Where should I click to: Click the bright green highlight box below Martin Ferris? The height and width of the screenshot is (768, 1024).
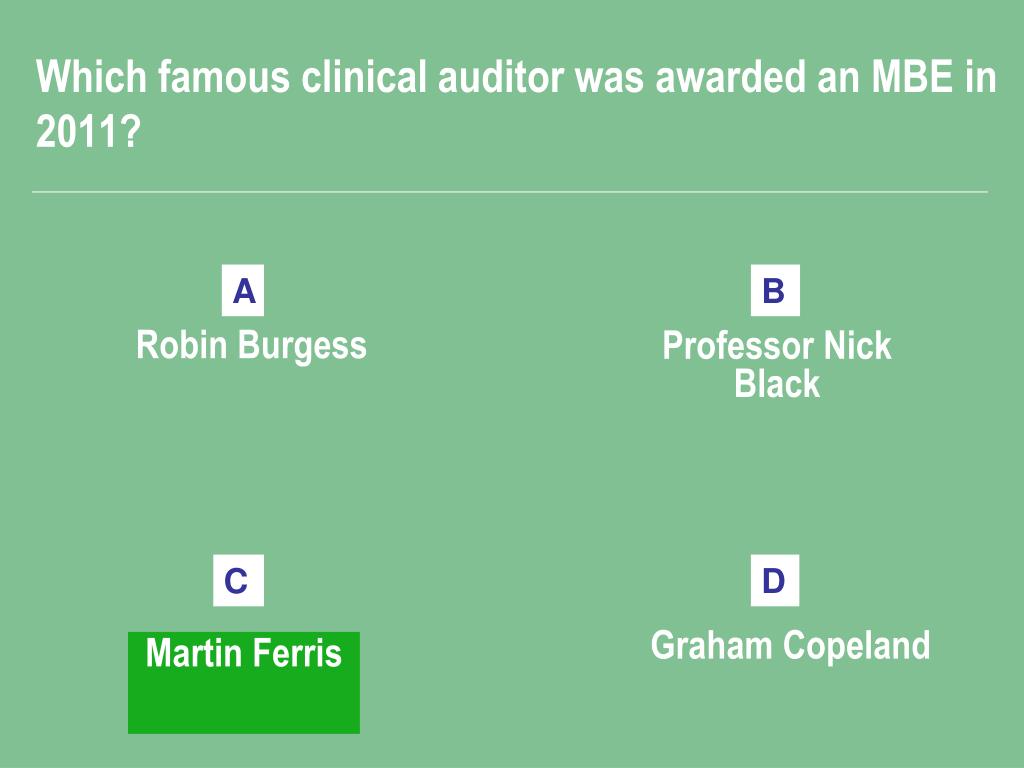[x=244, y=682]
